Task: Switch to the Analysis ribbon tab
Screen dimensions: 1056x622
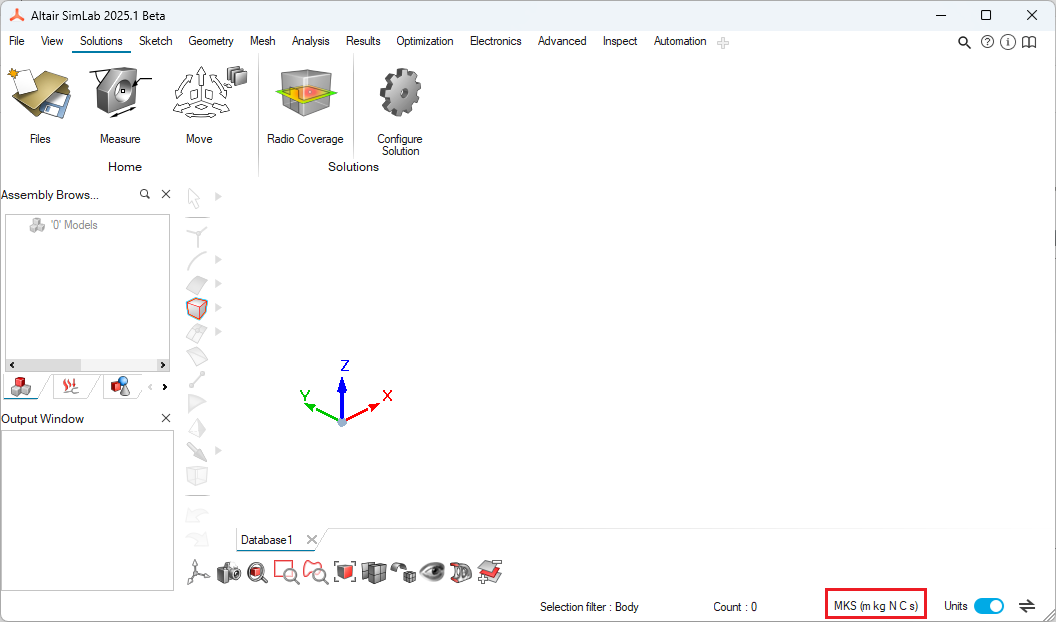Action: coord(310,41)
